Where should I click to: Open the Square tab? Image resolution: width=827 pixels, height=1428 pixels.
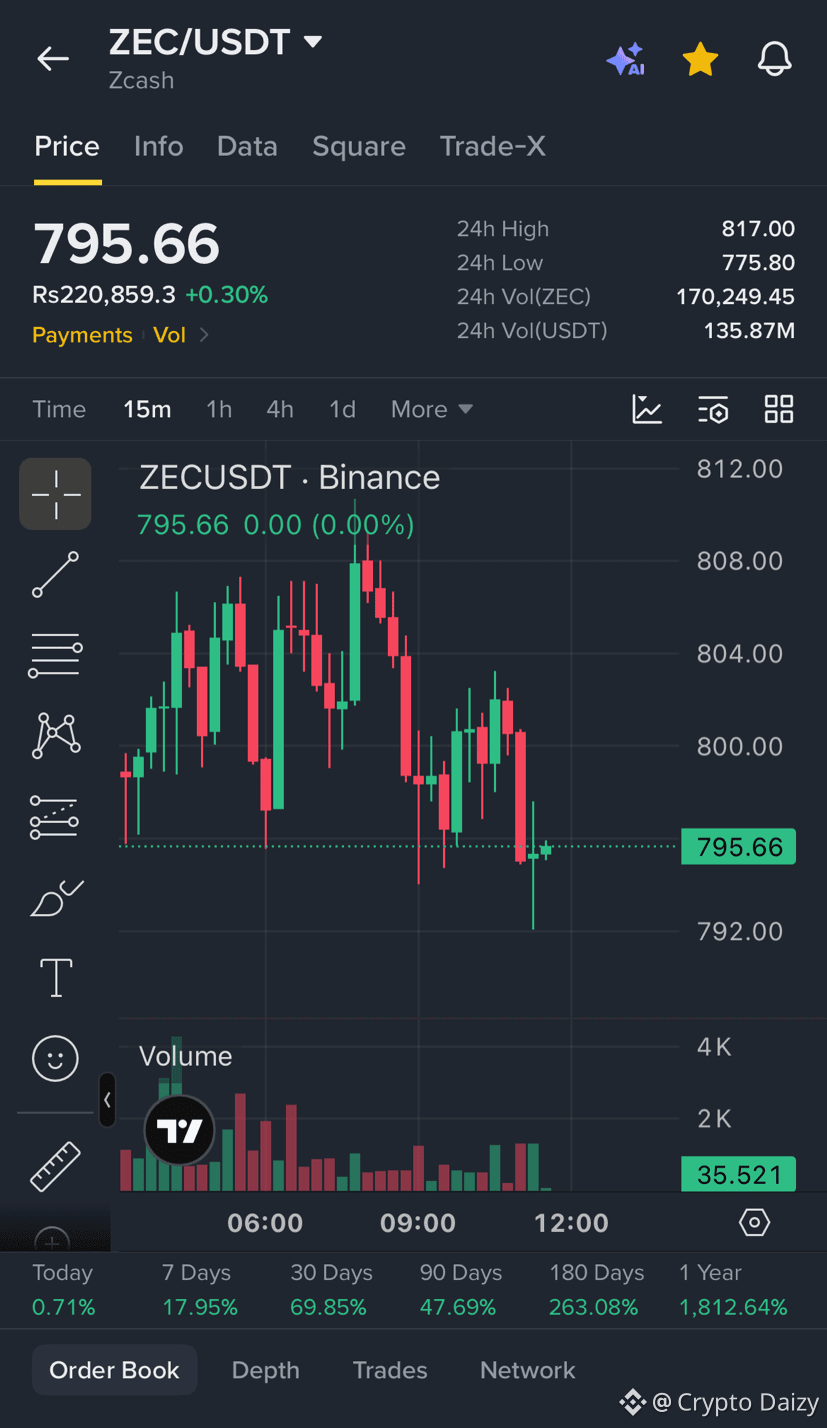point(359,147)
